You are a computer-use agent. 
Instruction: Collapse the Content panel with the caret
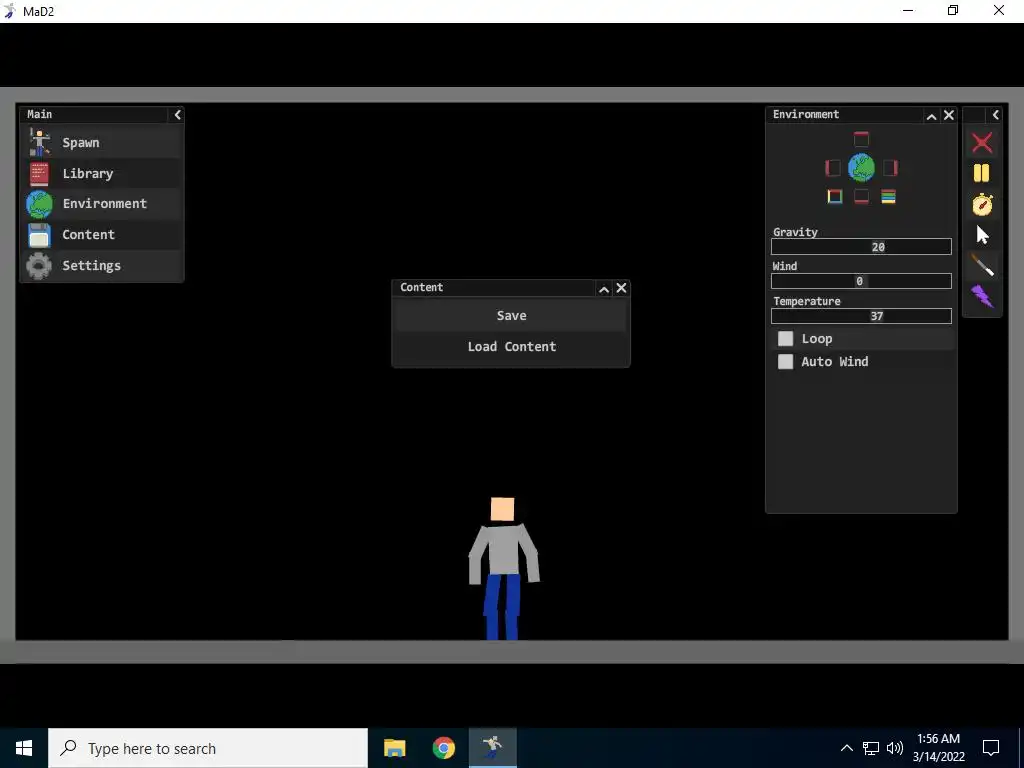[x=604, y=288]
